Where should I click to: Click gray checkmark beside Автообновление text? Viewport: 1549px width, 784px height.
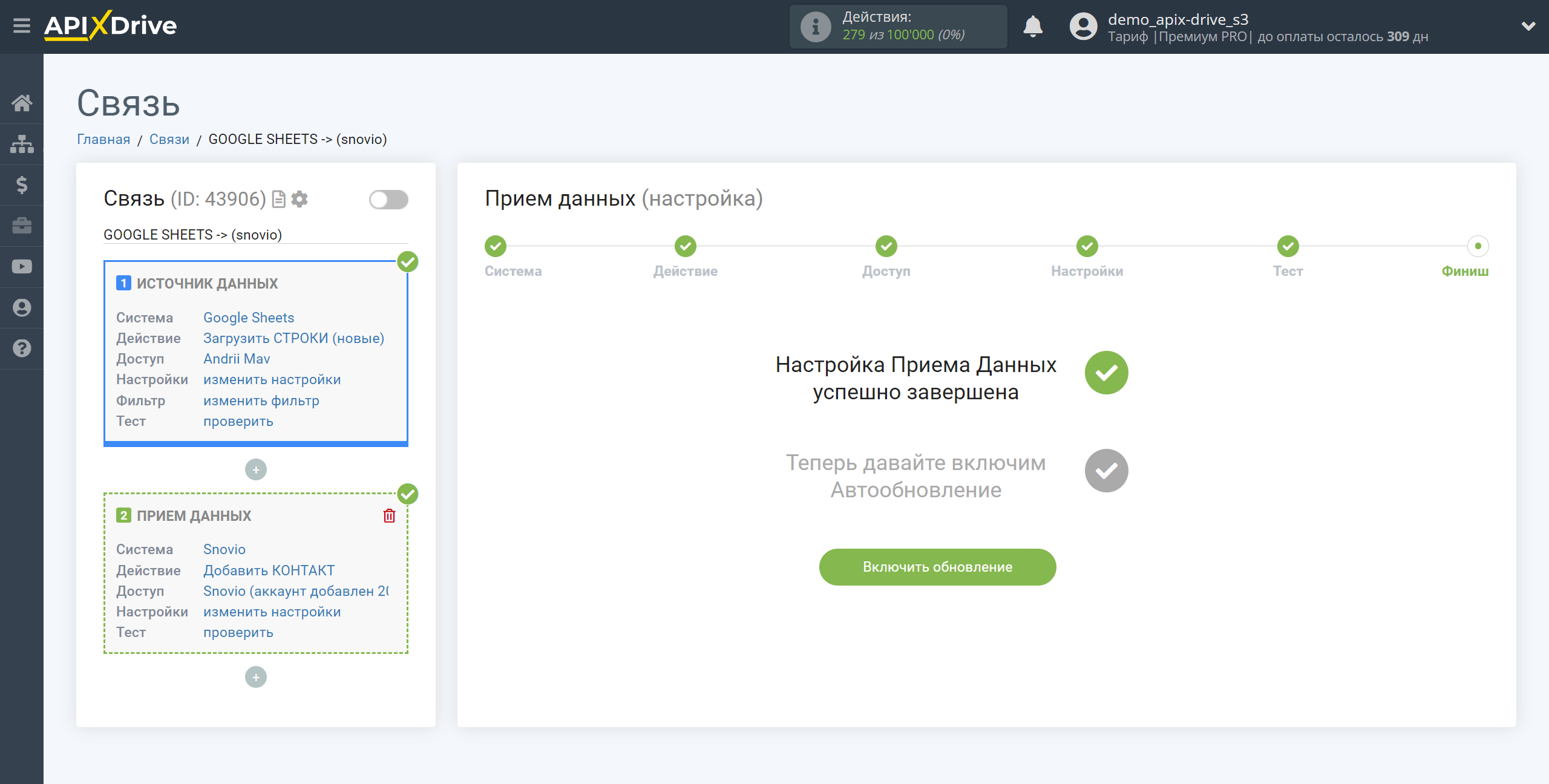1107,471
